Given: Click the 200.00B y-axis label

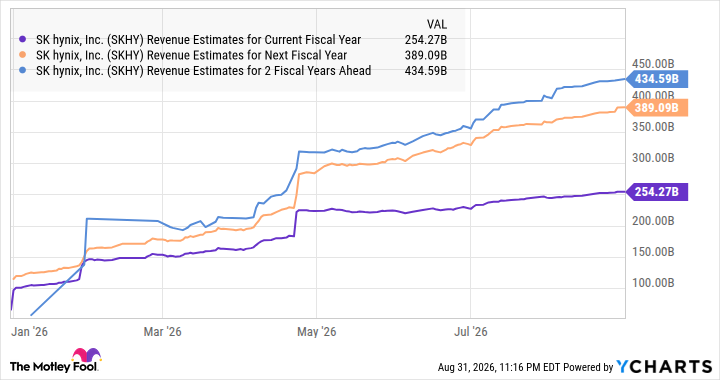Looking at the screenshot, I should coord(653,221).
